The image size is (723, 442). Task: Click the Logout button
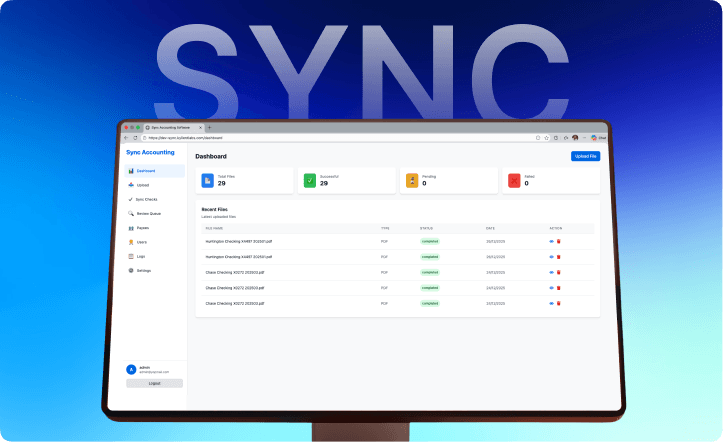pos(154,383)
